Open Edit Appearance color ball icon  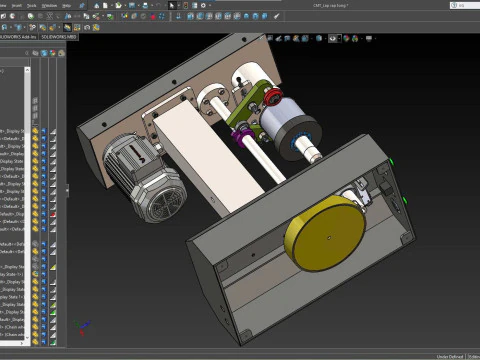coord(346,38)
